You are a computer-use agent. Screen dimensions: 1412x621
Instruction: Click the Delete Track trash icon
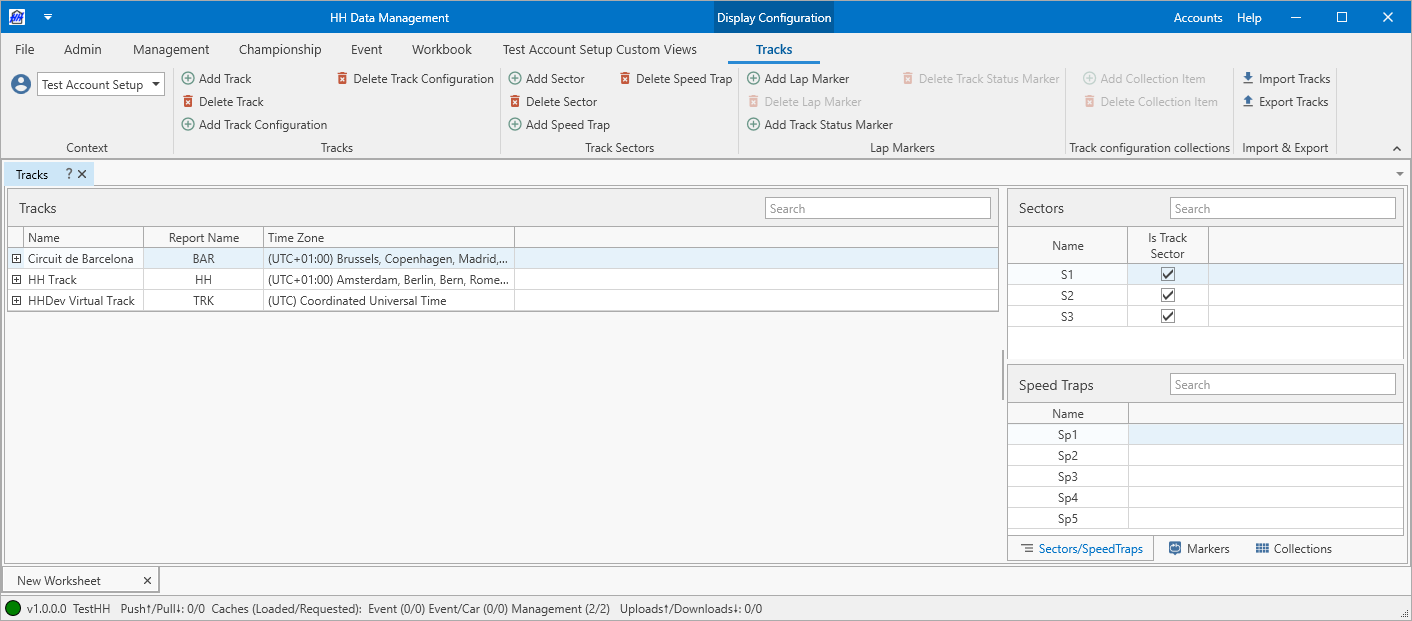tap(188, 102)
